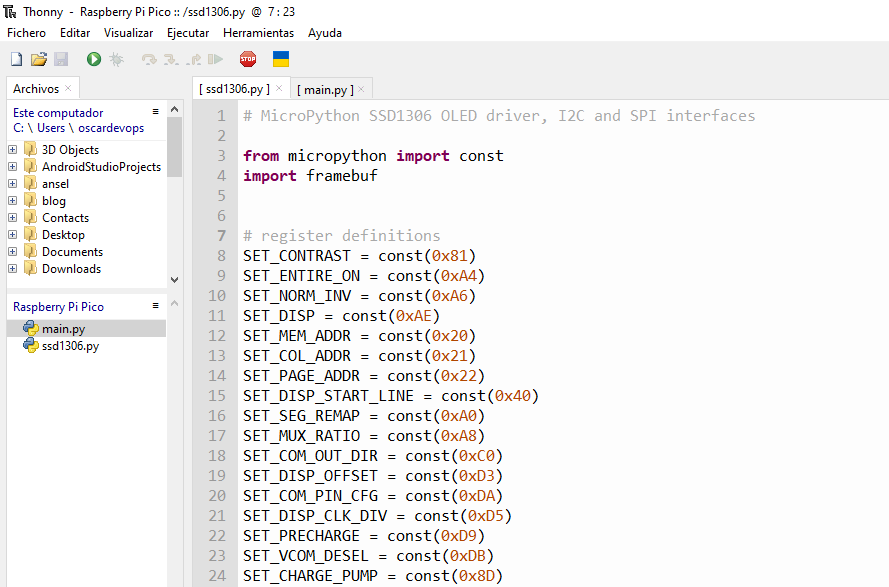Click the Este computador header link
This screenshot has height=587, width=889.
(x=58, y=113)
